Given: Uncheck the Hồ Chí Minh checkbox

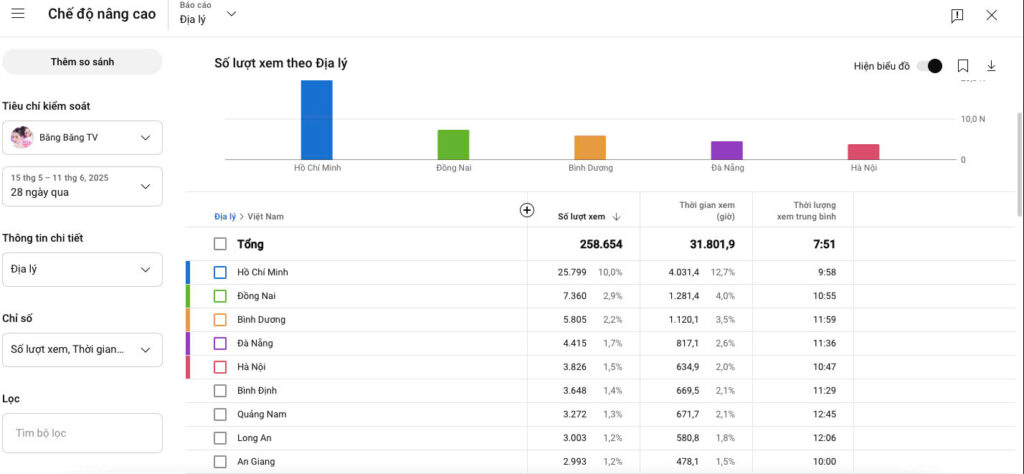Looking at the screenshot, I should 220,272.
